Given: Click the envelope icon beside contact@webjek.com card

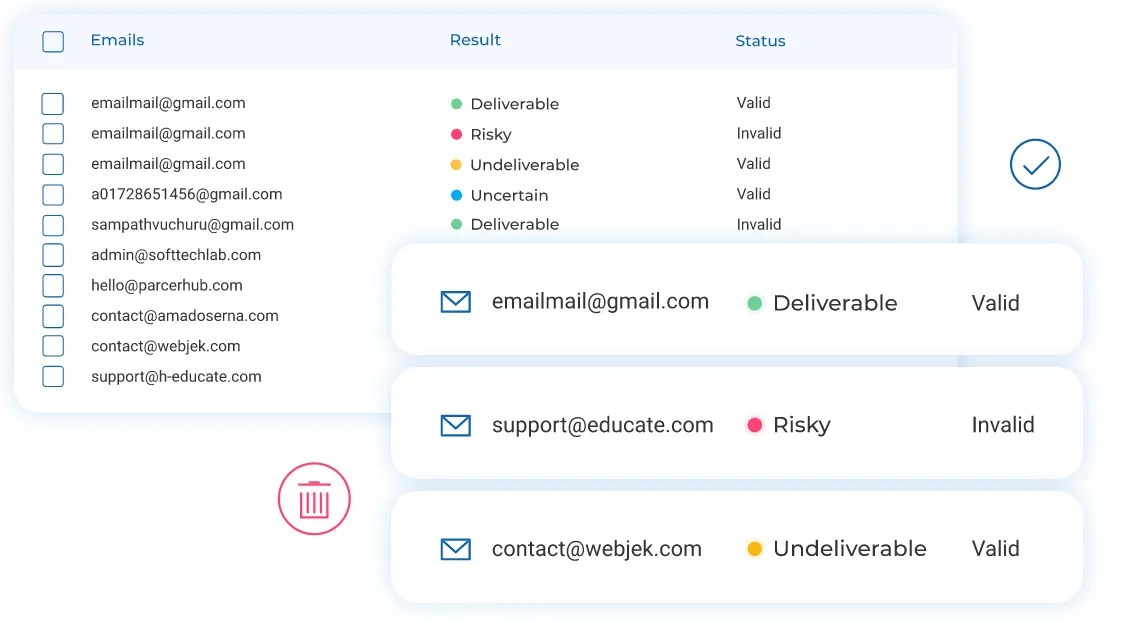Looking at the screenshot, I should (456, 548).
